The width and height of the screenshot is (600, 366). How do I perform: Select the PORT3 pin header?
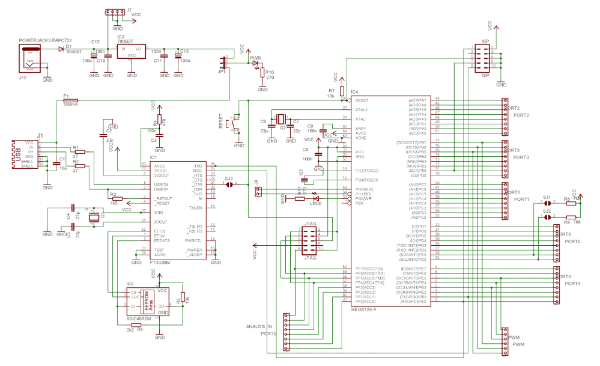click(x=505, y=159)
